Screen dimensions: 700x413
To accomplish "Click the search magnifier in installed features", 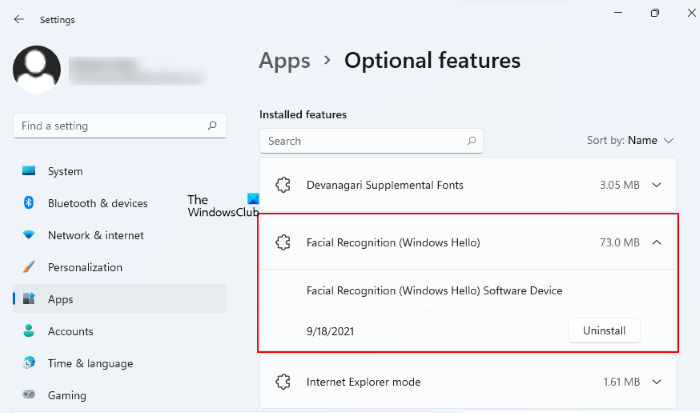I will point(472,141).
